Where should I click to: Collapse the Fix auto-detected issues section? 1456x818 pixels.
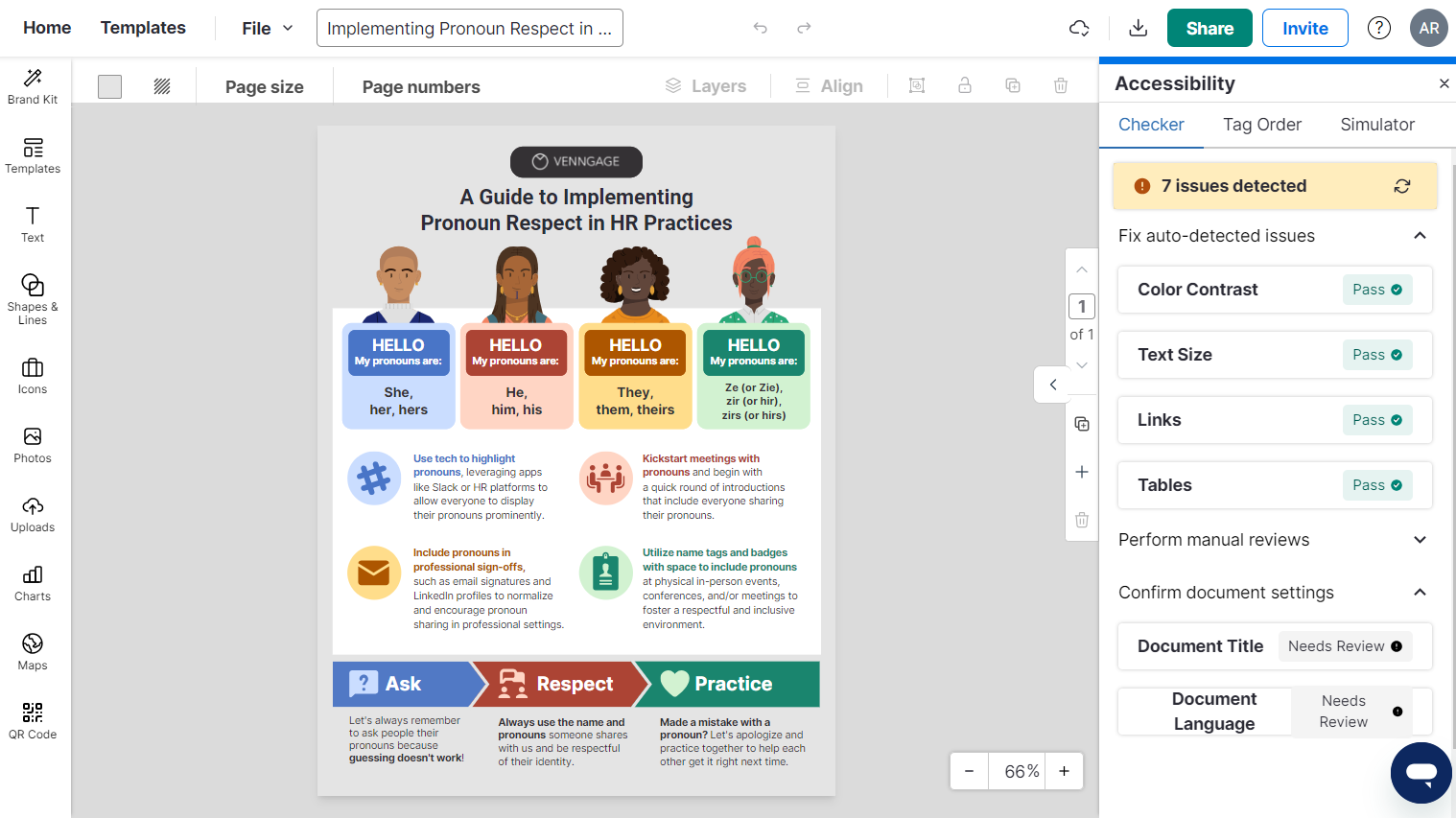1420,235
